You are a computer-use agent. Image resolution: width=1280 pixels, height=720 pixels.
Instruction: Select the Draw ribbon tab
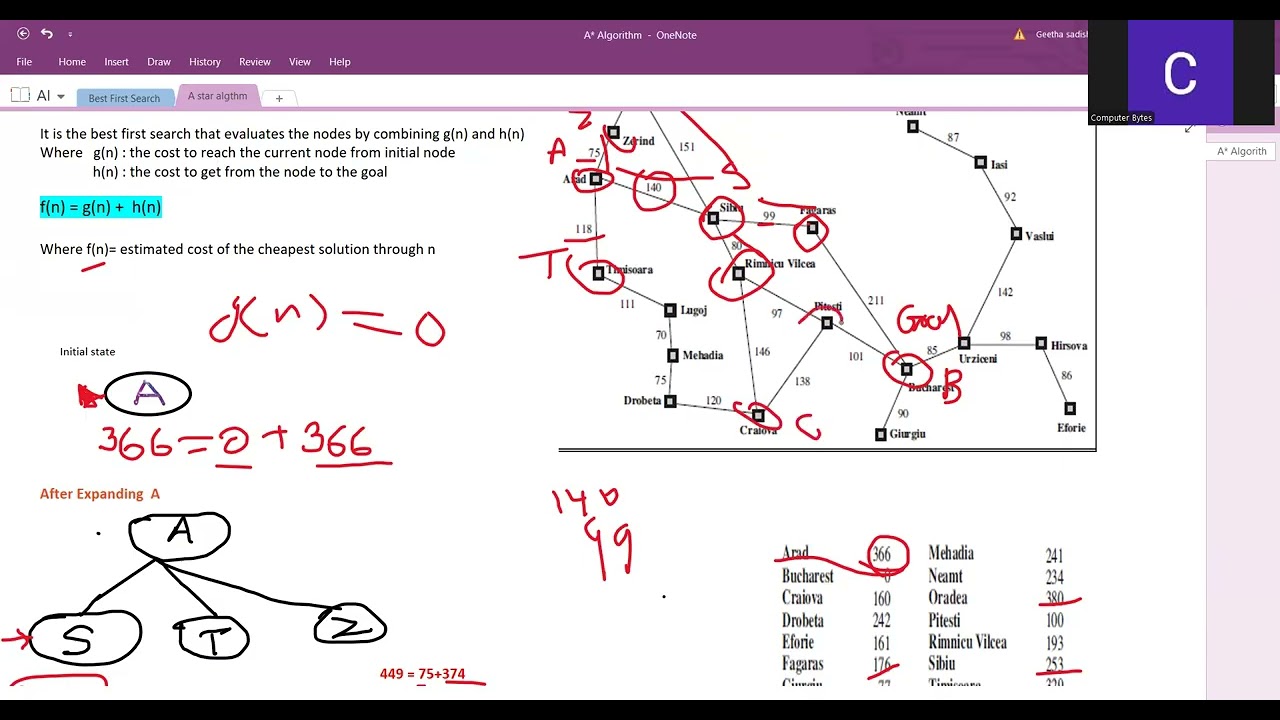159,62
